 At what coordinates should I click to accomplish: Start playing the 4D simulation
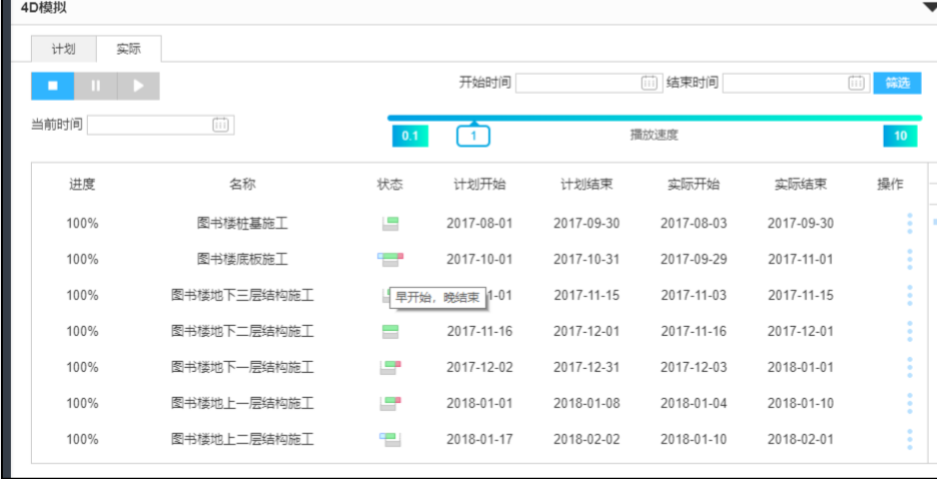click(x=139, y=85)
